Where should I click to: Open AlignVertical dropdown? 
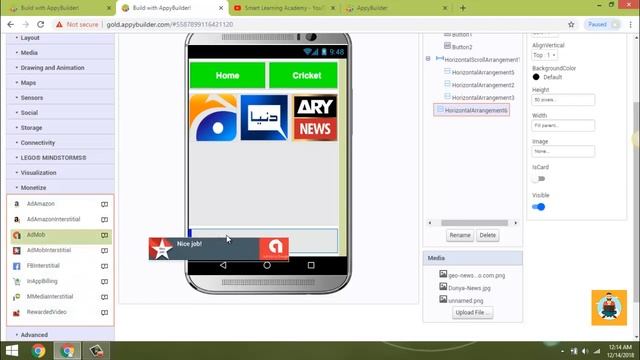544,55
